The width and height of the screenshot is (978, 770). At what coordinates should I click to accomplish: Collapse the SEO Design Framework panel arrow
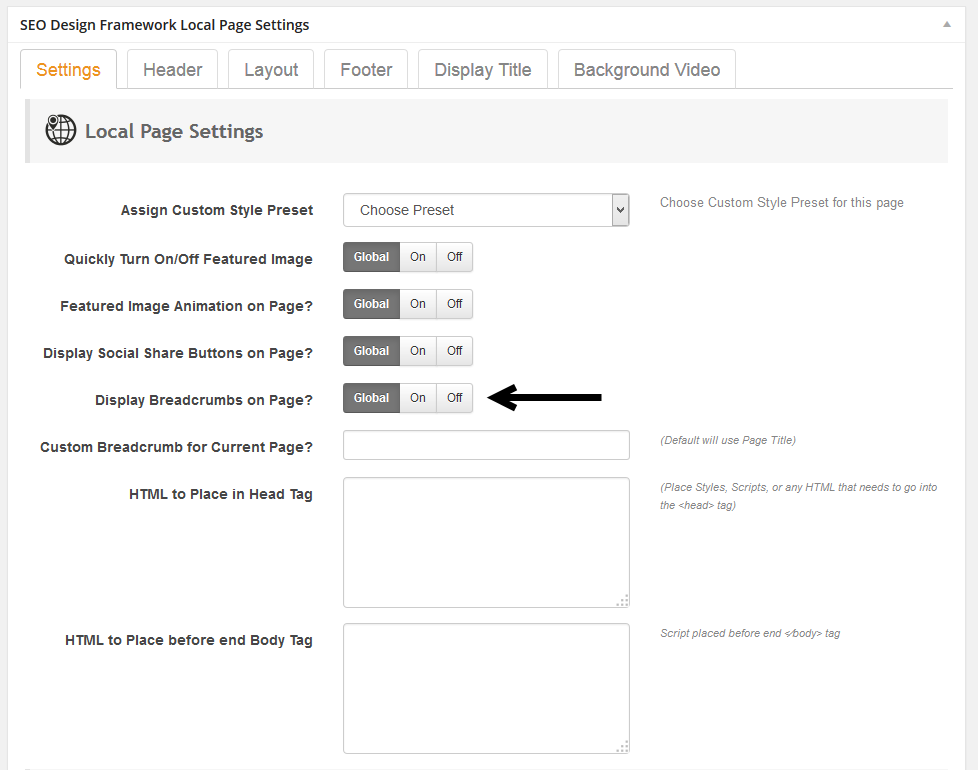[946, 25]
